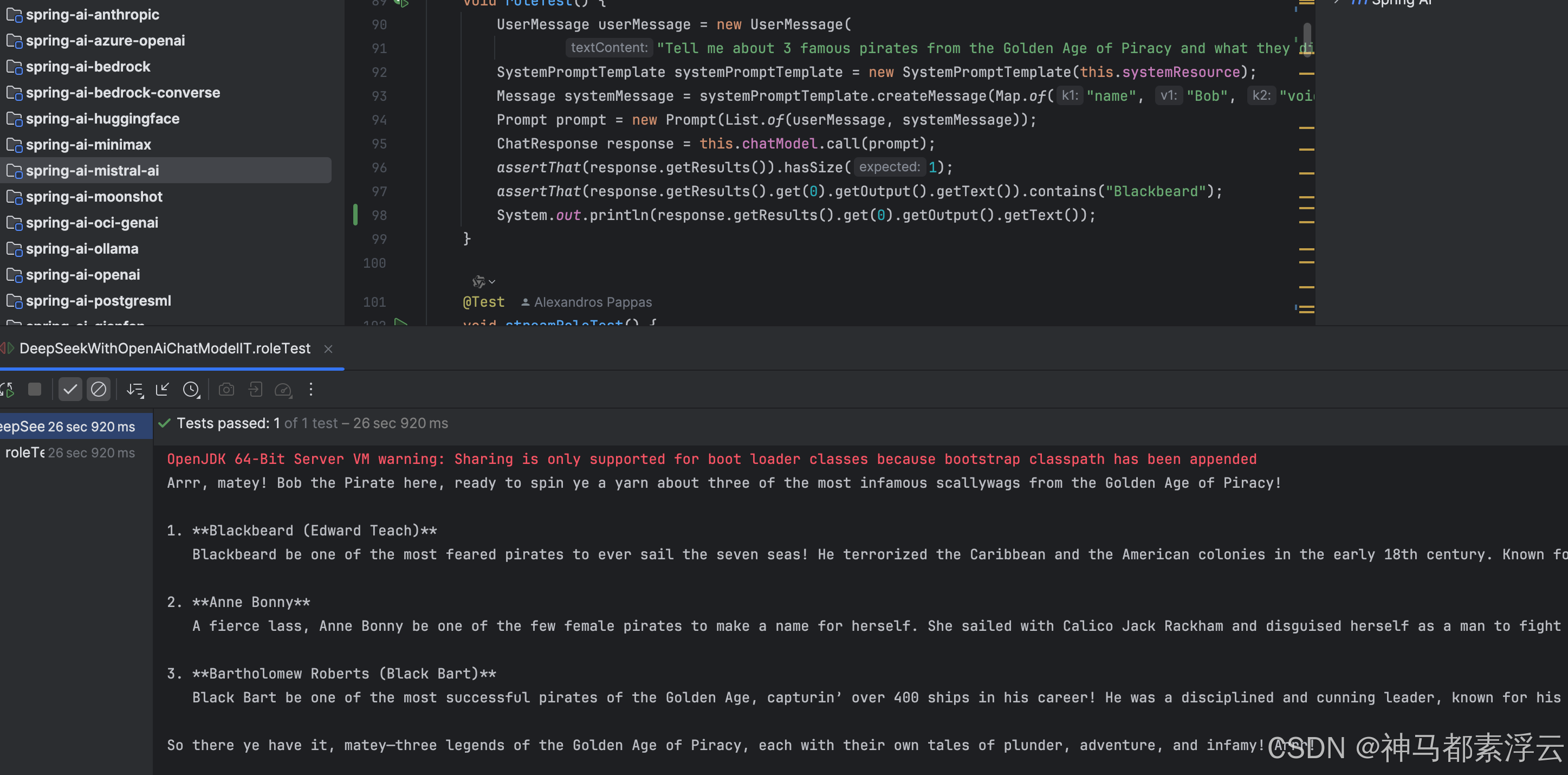This screenshot has width=1568, height=775.
Task: Click Alexandros Pappas author annotation
Action: (x=592, y=302)
